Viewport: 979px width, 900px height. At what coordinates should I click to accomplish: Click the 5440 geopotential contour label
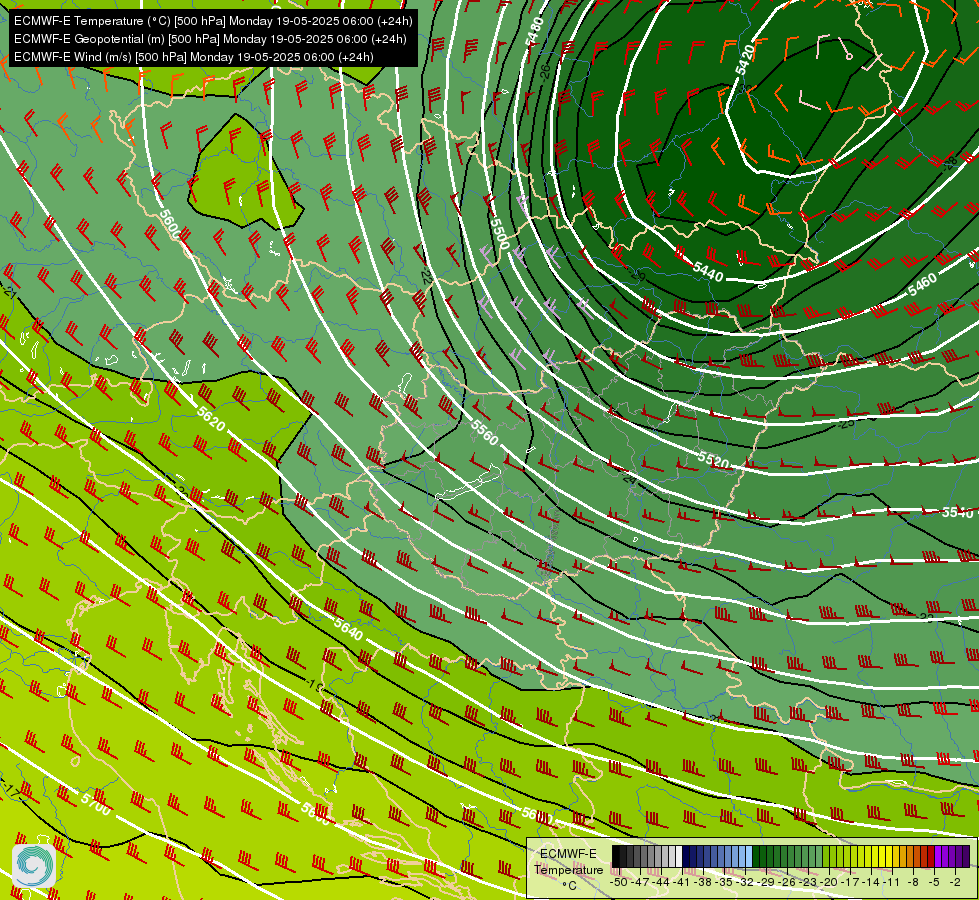click(708, 272)
